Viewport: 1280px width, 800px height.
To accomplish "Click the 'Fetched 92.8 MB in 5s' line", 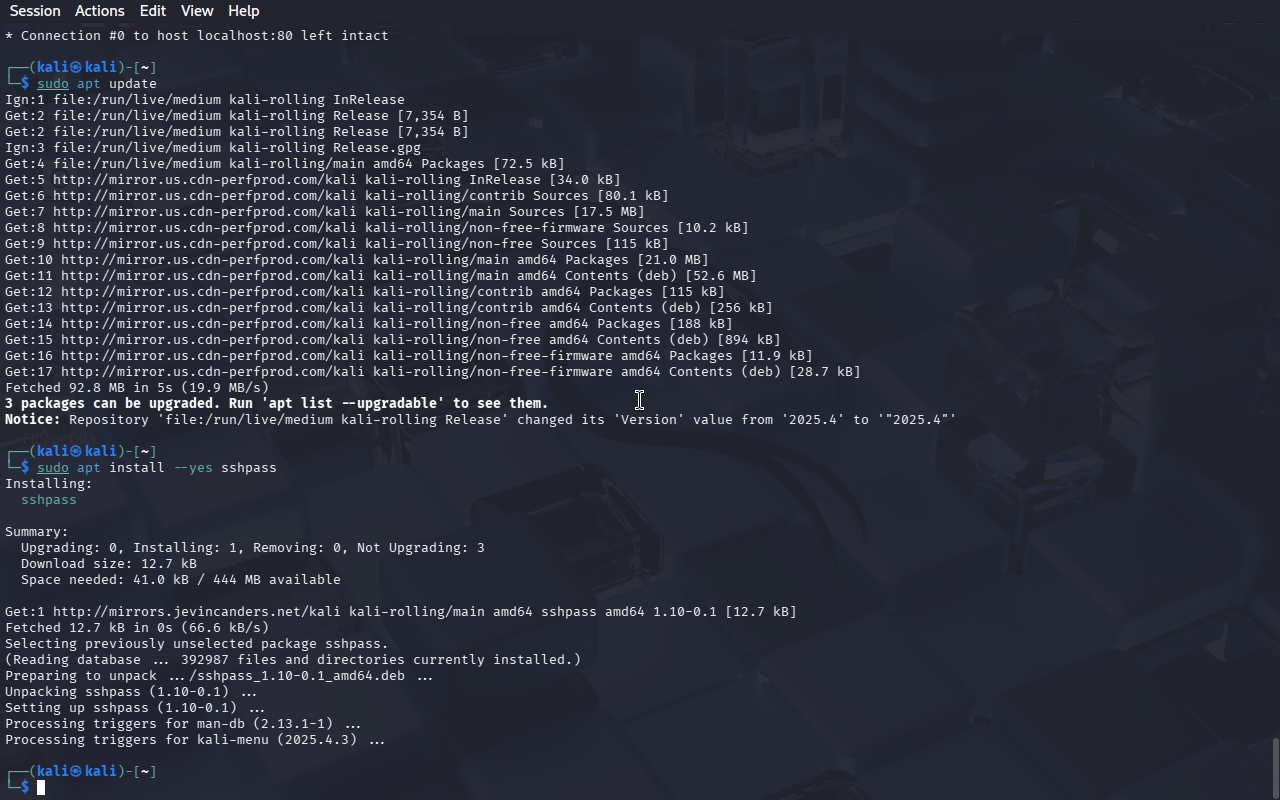I will click(x=137, y=388).
